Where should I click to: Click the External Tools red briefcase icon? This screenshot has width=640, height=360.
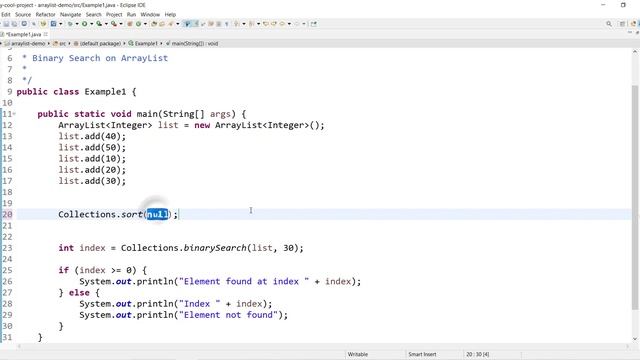click(x=114, y=24)
